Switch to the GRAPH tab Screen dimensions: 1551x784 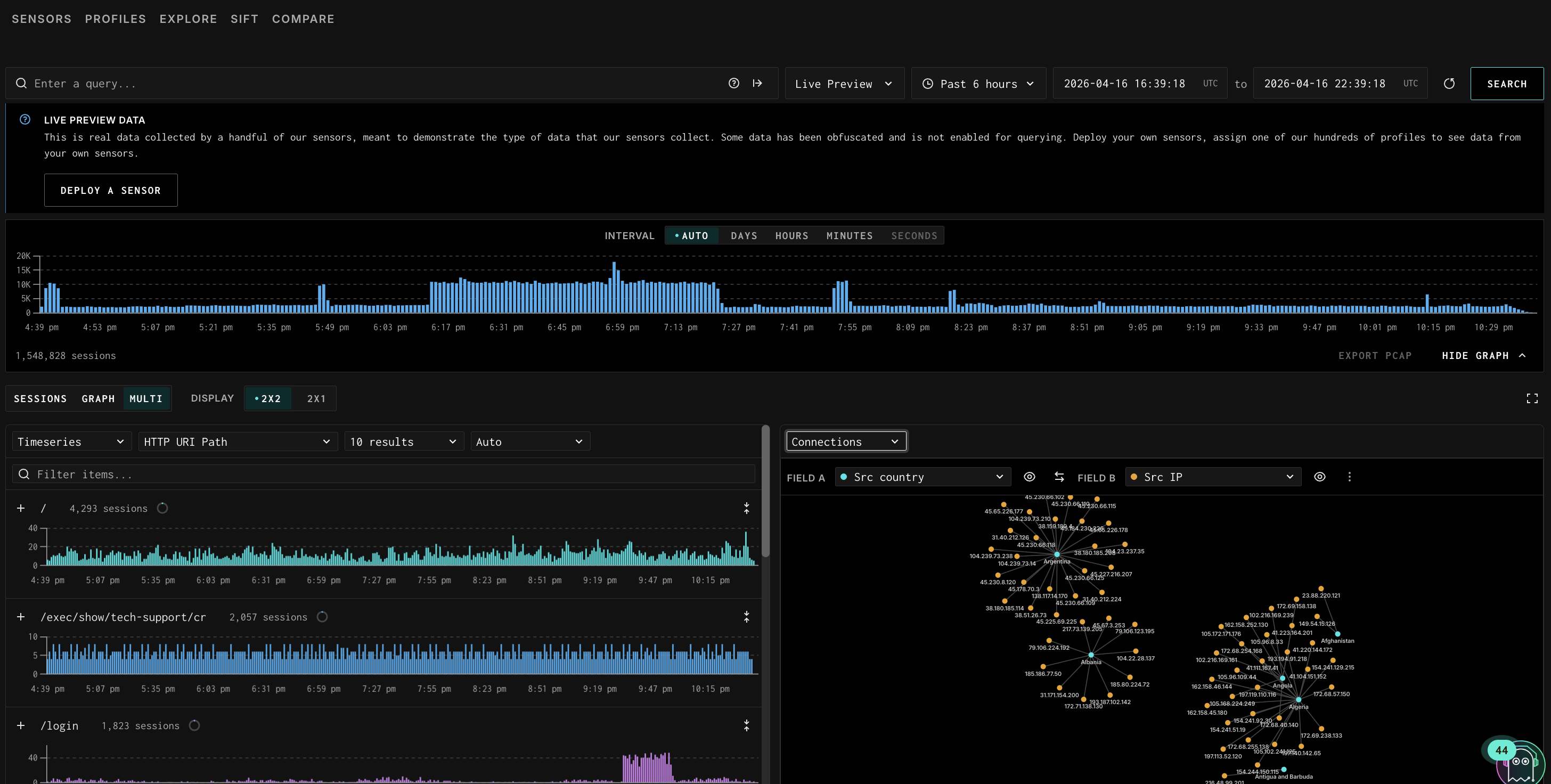point(98,398)
